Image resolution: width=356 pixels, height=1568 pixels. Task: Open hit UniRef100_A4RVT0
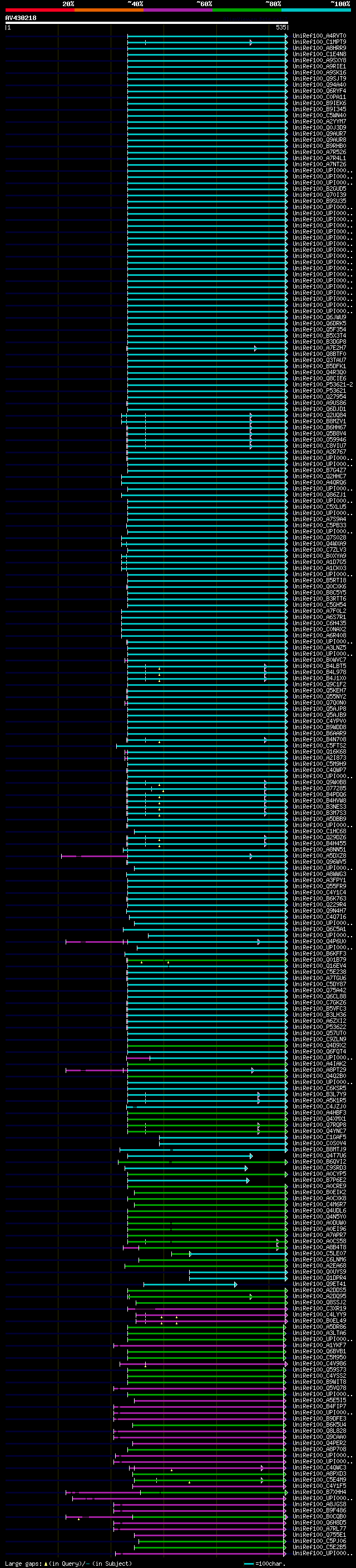[x=319, y=36]
